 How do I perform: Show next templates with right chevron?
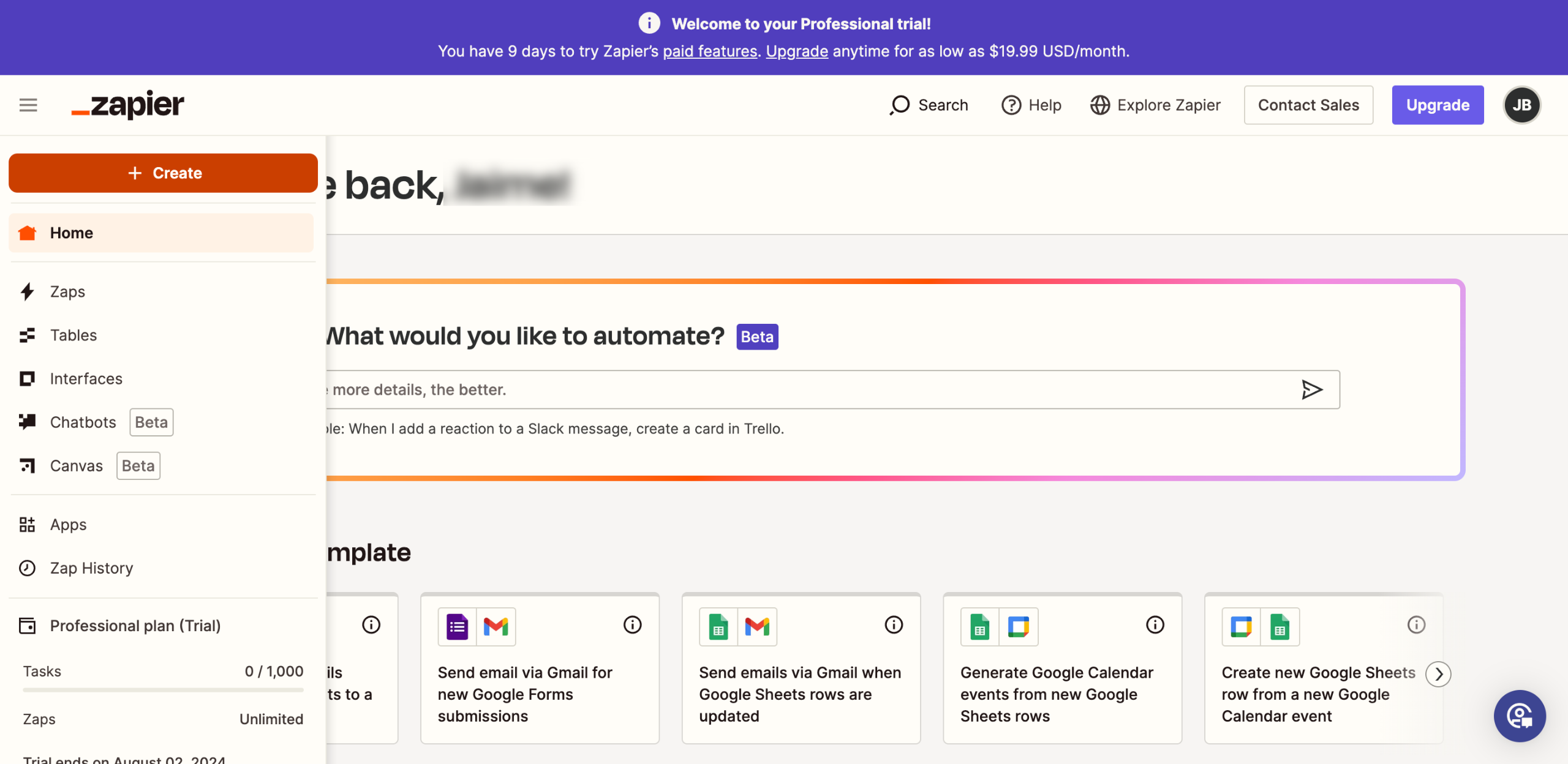(1438, 674)
